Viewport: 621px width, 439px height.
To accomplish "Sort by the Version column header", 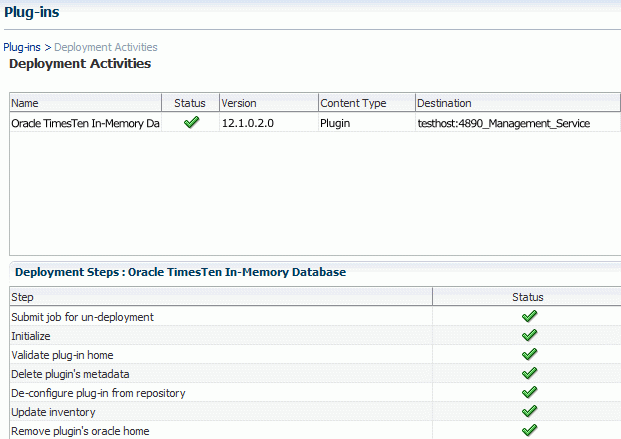I will point(269,103).
